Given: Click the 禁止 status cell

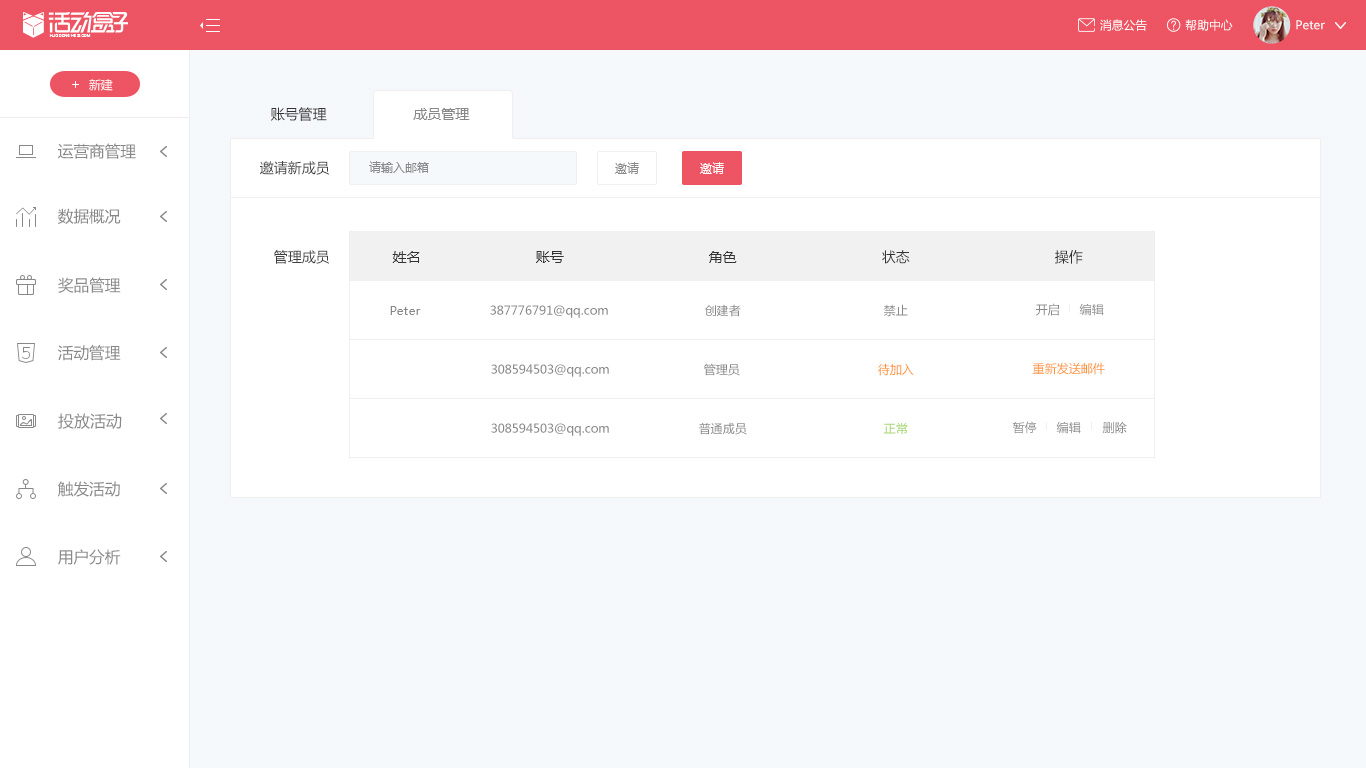Looking at the screenshot, I should pyautogui.click(x=896, y=311).
